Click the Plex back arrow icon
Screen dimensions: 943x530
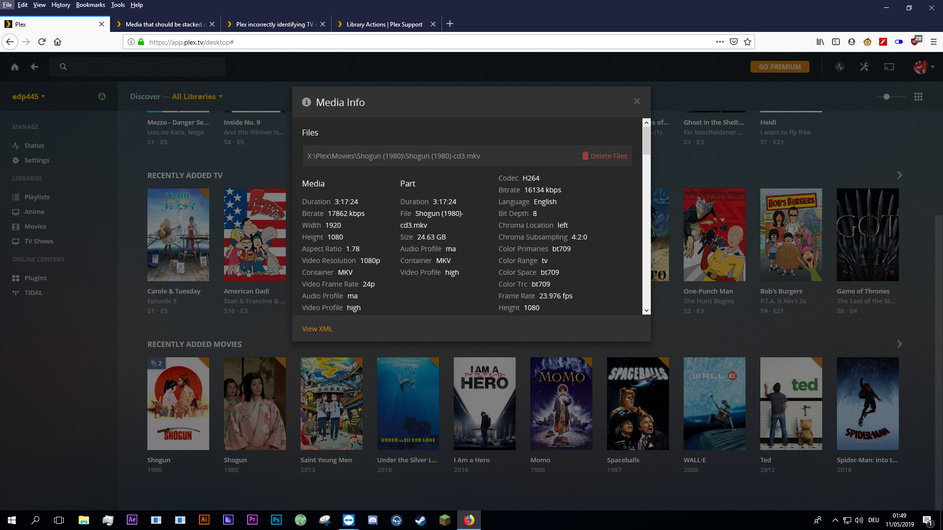34,67
